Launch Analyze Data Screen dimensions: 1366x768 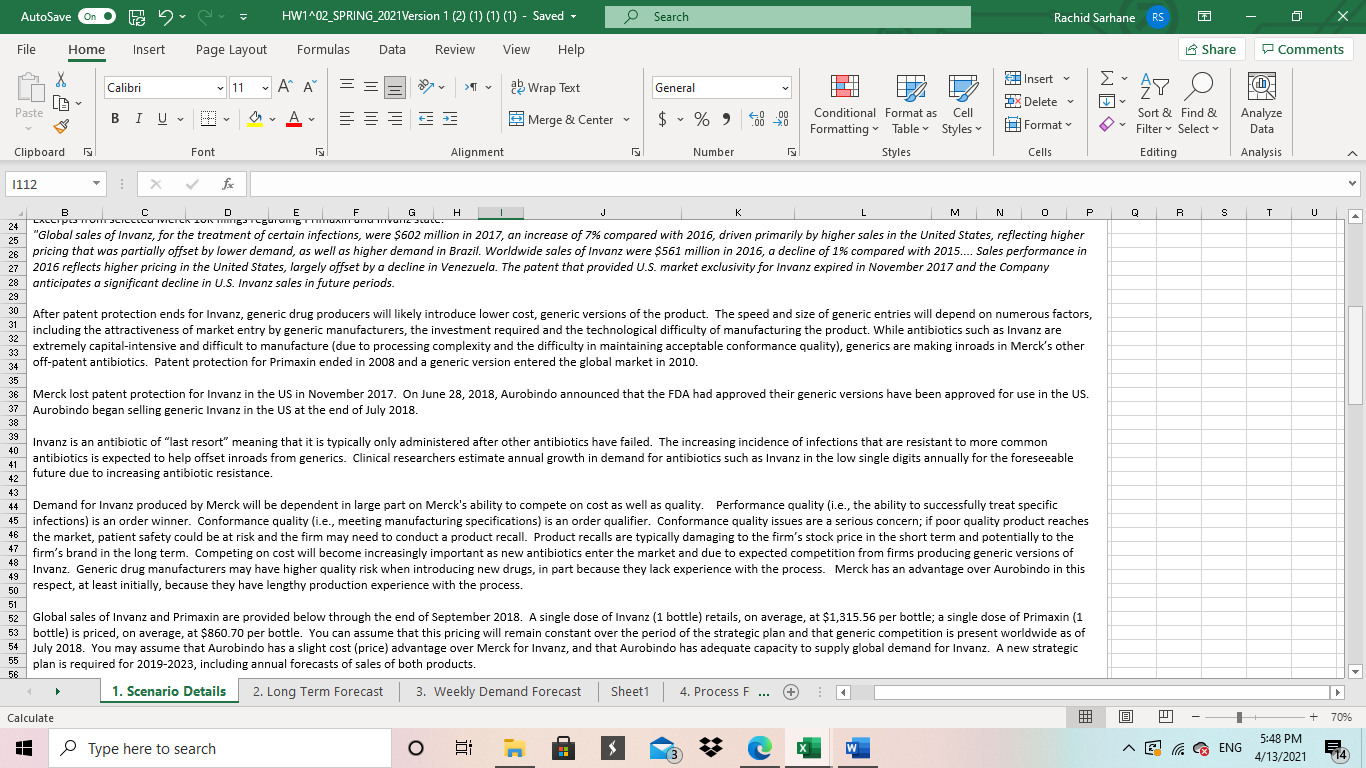coord(1261,104)
